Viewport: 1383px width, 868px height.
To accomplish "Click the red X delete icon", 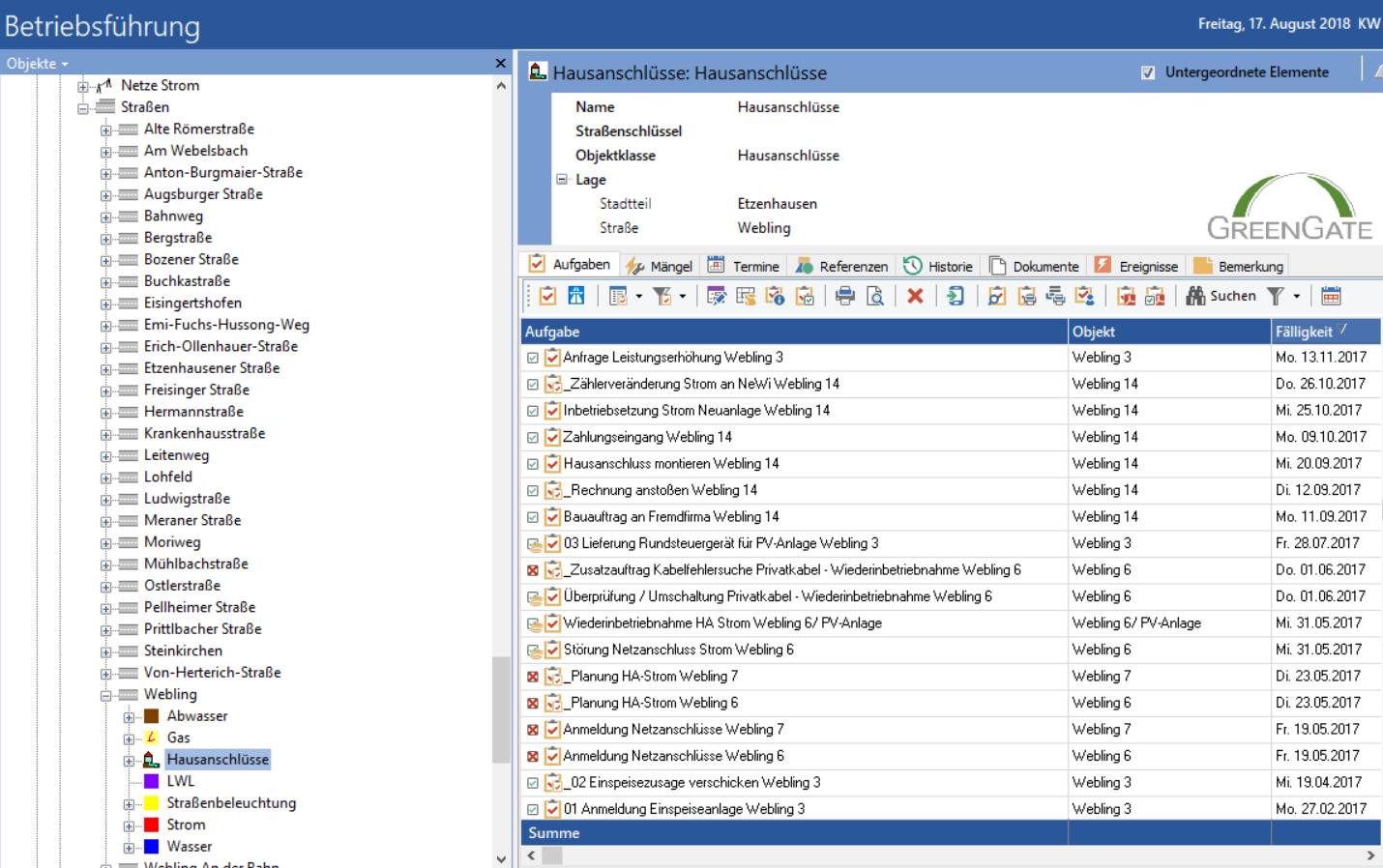I will (x=915, y=297).
